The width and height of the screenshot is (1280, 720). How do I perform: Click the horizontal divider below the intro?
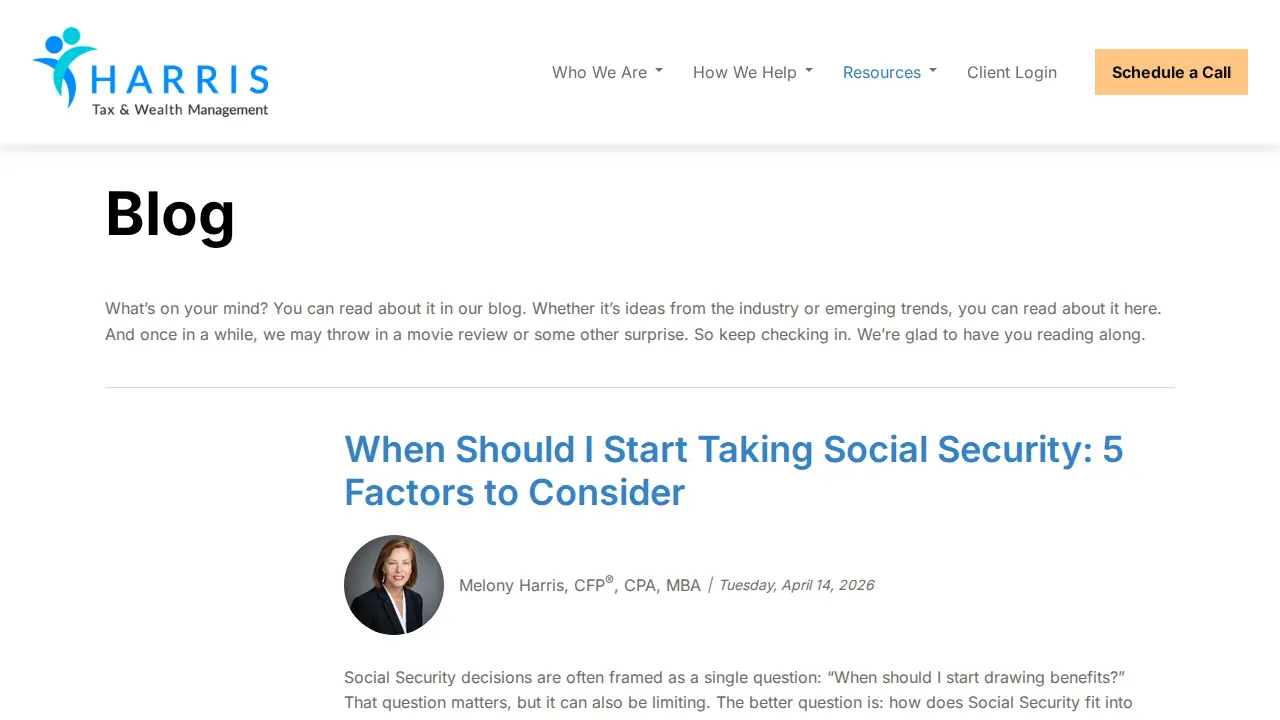coord(640,387)
